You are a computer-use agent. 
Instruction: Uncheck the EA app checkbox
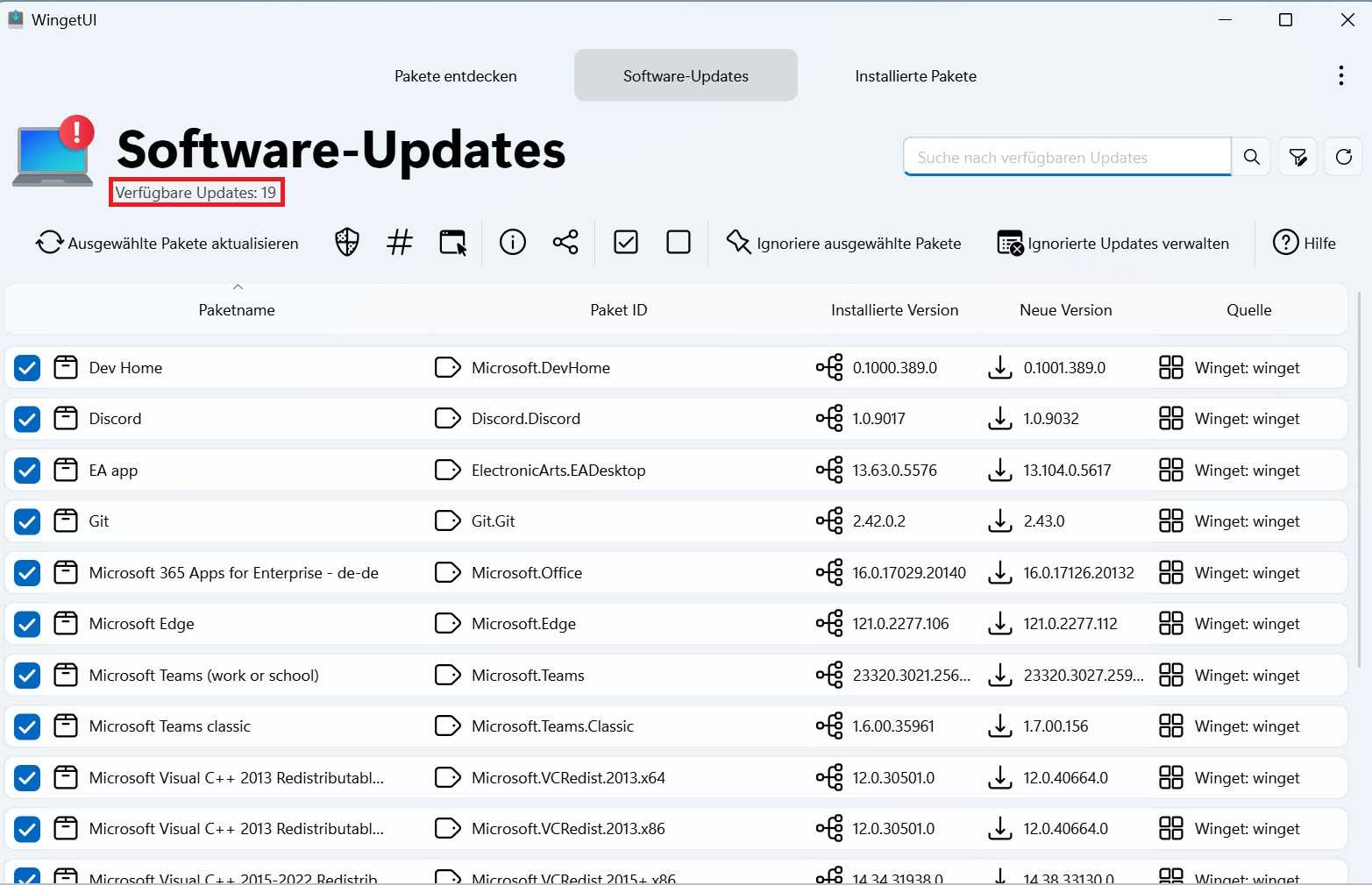click(27, 471)
